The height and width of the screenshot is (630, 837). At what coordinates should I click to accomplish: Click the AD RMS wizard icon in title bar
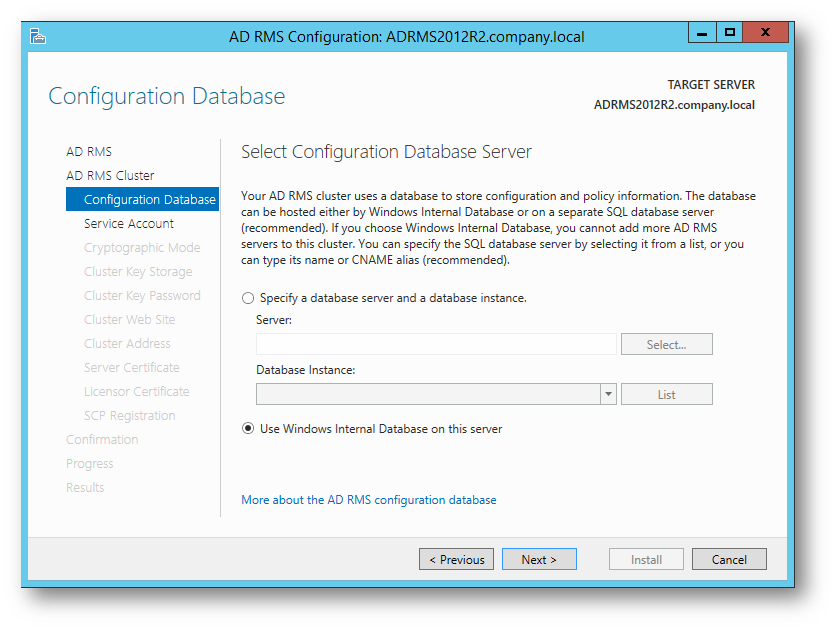38,36
